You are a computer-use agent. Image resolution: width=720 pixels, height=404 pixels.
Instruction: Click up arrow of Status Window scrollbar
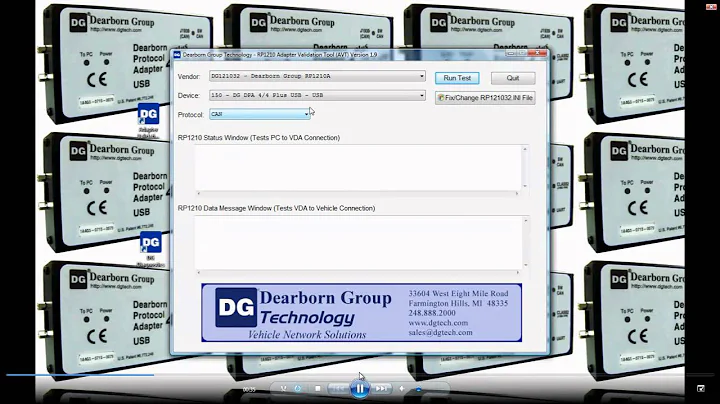525,149
